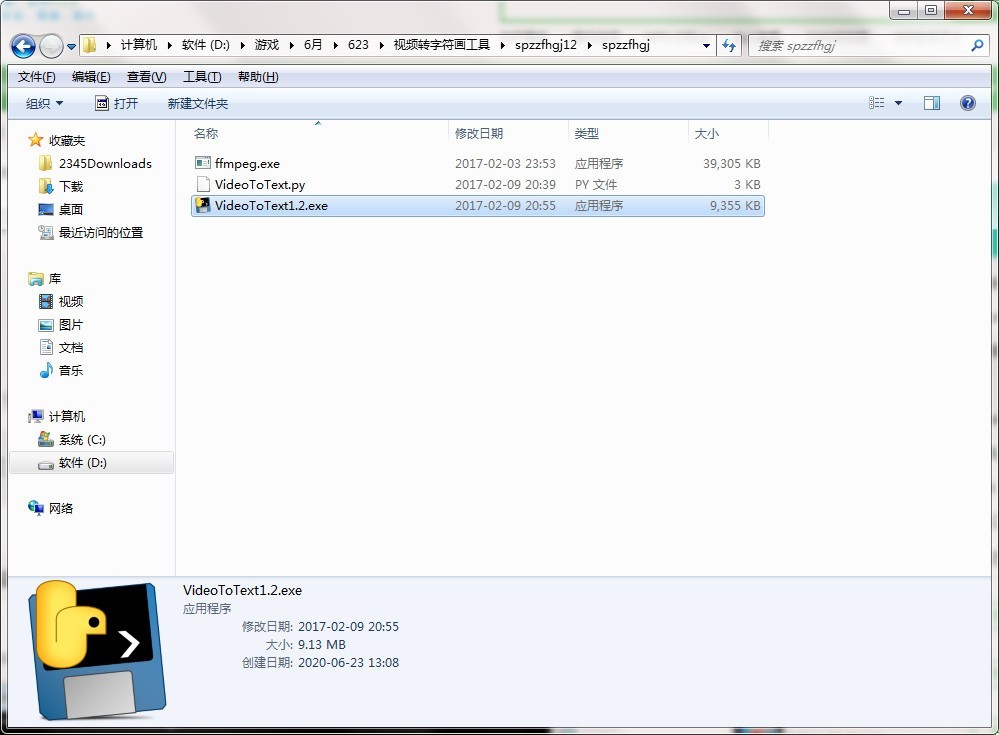
Task: Sort by 类型 column header
Action: (x=586, y=134)
